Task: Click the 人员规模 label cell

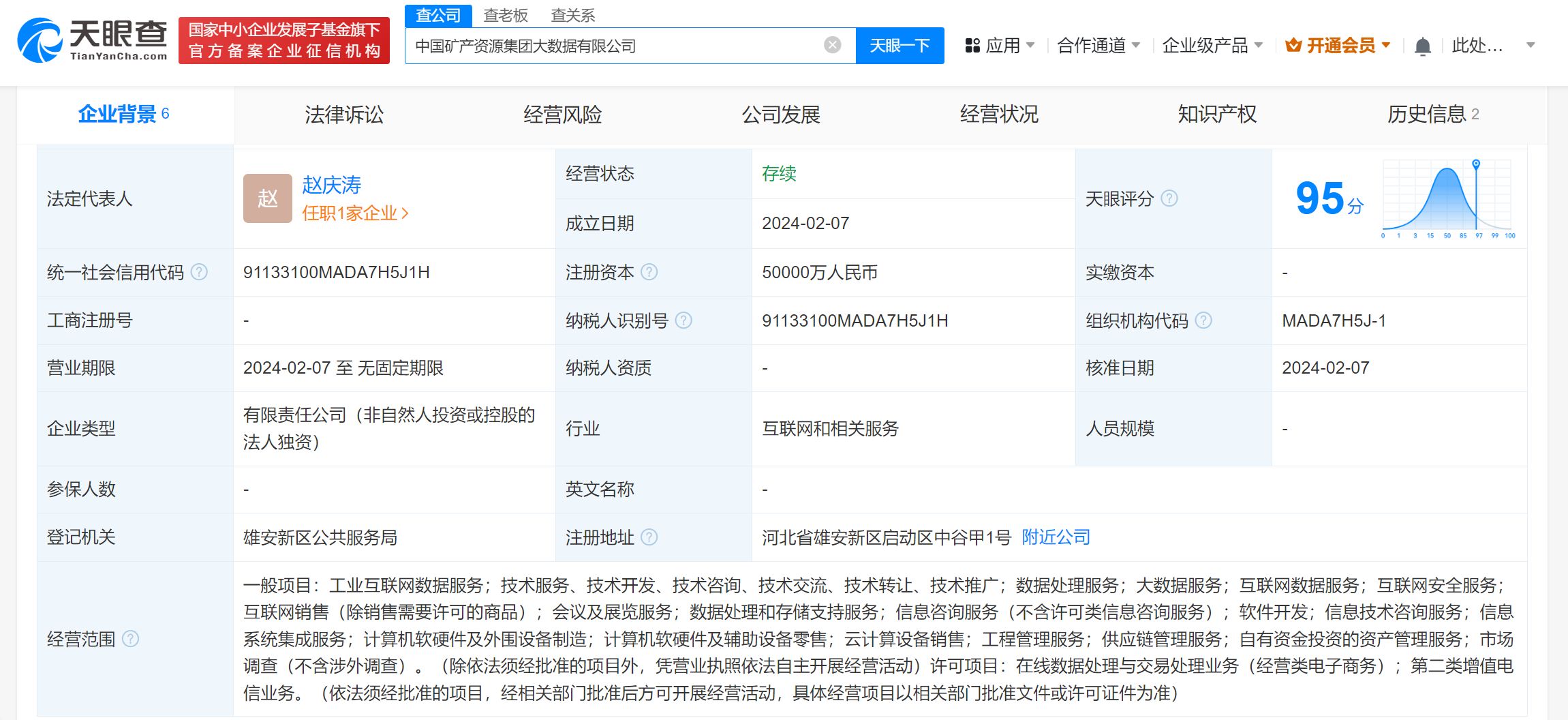Action: point(1173,428)
